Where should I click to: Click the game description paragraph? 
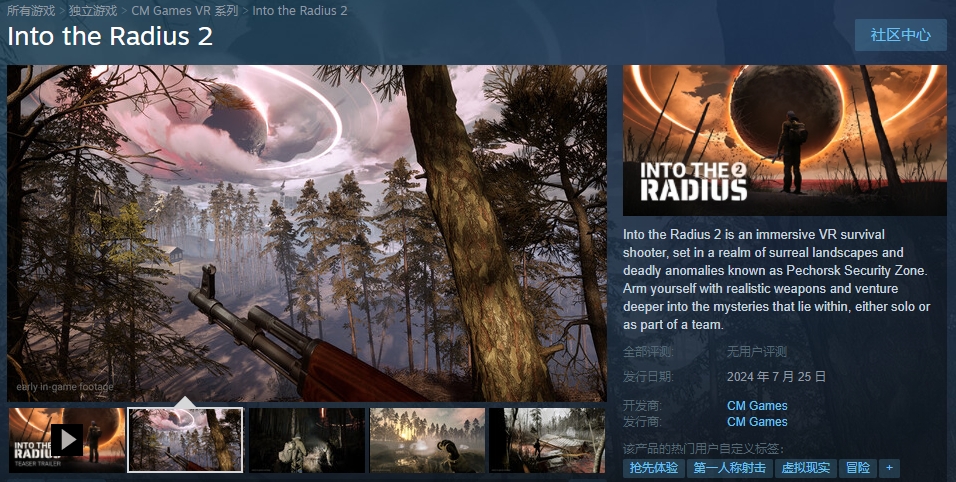click(777, 280)
